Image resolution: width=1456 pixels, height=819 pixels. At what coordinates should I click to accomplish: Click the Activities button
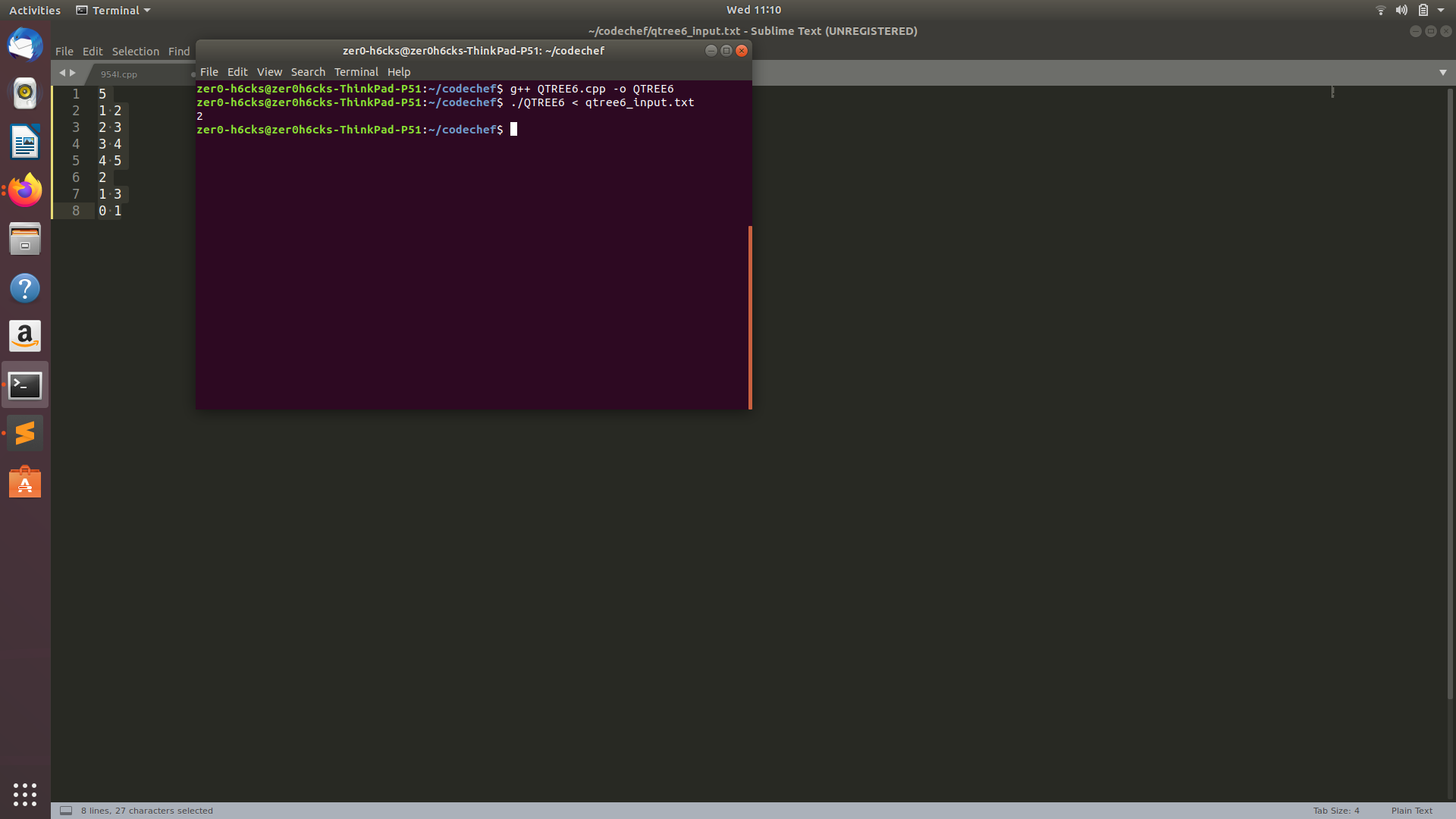tap(35, 10)
